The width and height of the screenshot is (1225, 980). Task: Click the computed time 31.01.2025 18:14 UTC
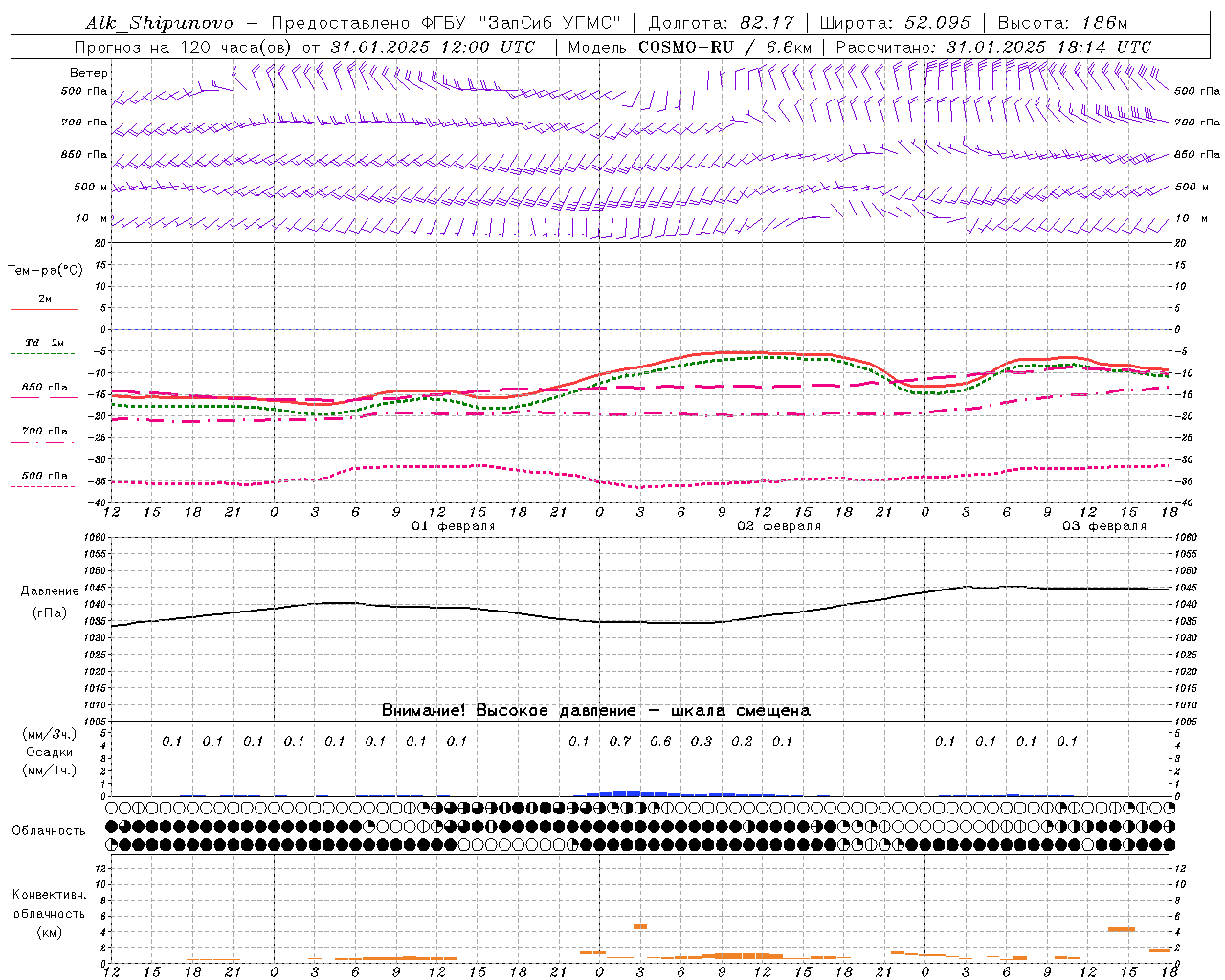coord(1049,47)
